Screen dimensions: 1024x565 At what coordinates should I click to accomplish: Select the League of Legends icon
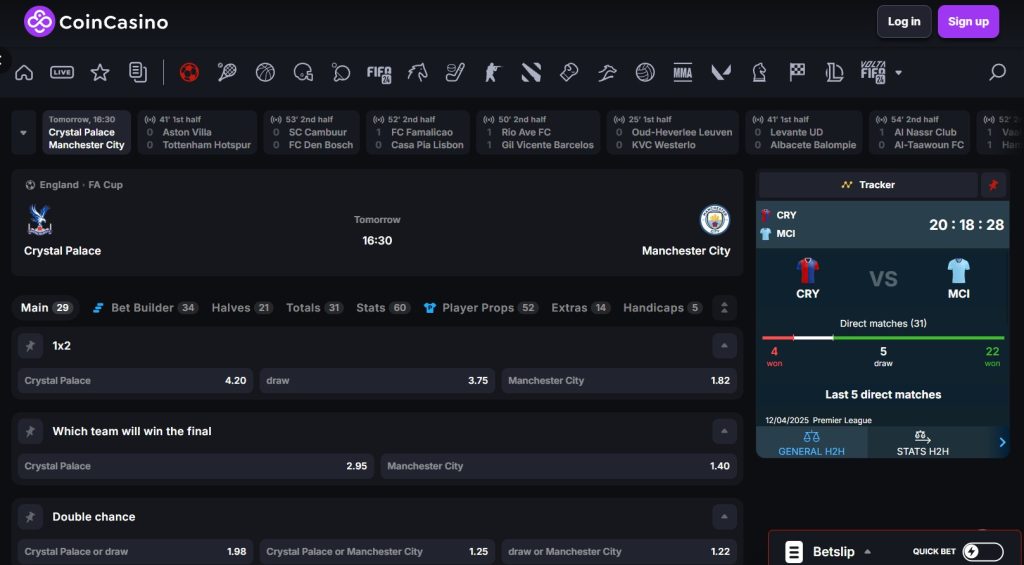[x=835, y=73]
